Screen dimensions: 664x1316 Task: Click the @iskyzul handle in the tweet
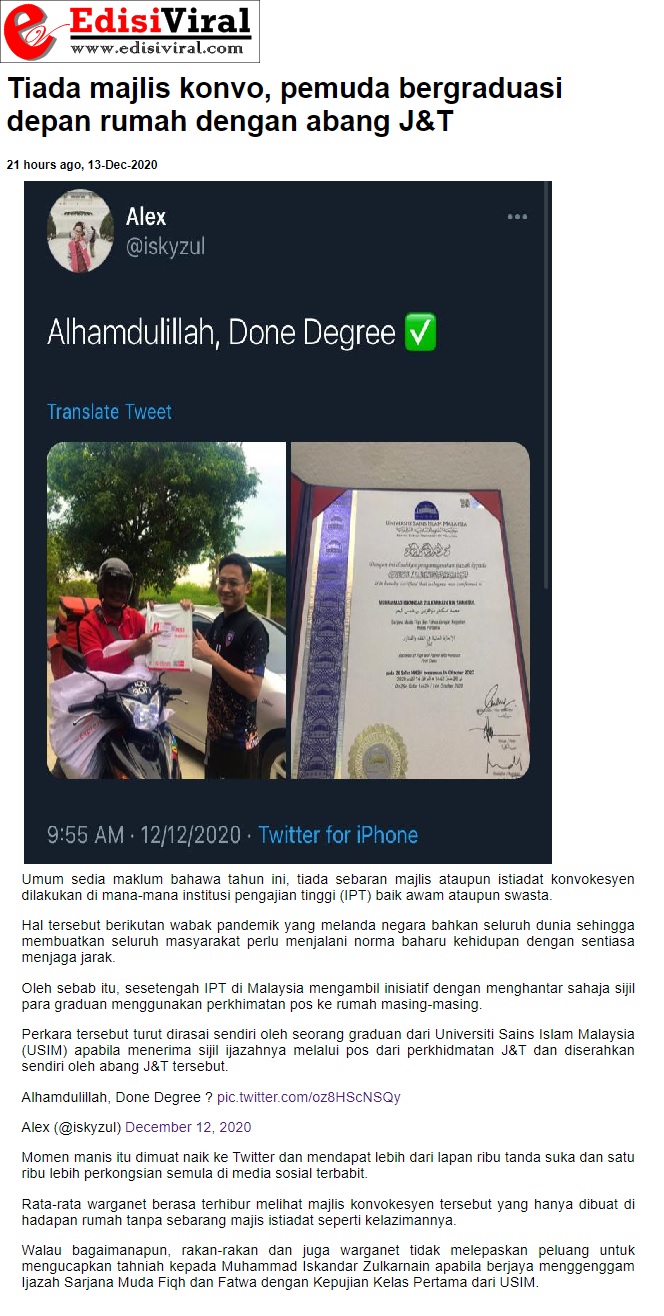(165, 247)
